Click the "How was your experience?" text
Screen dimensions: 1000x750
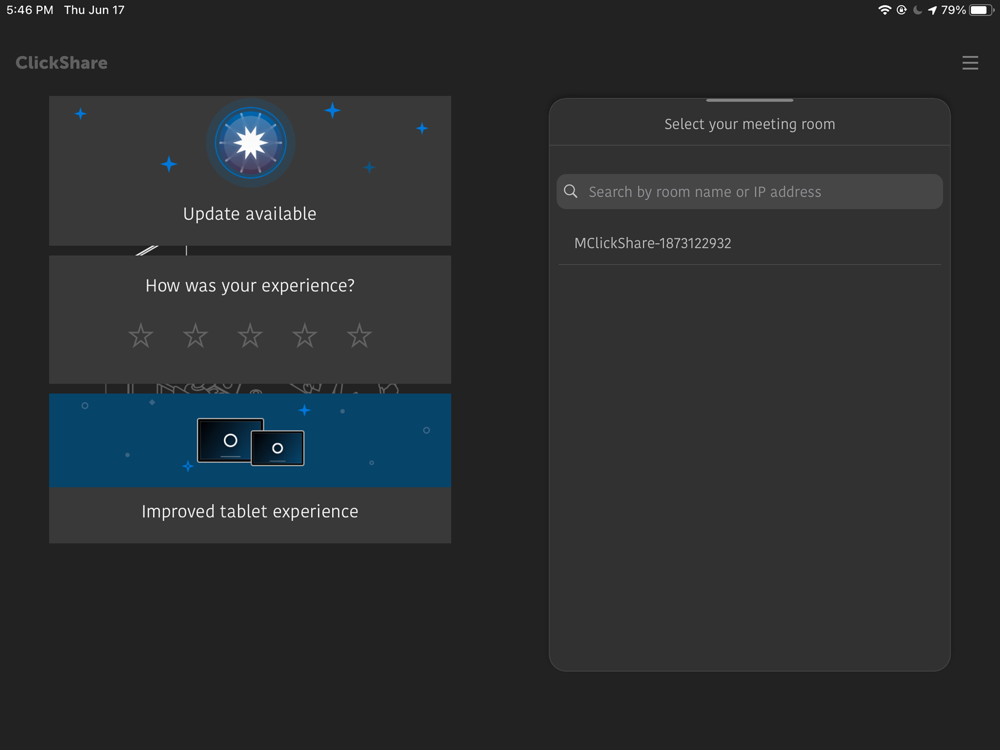pos(250,286)
